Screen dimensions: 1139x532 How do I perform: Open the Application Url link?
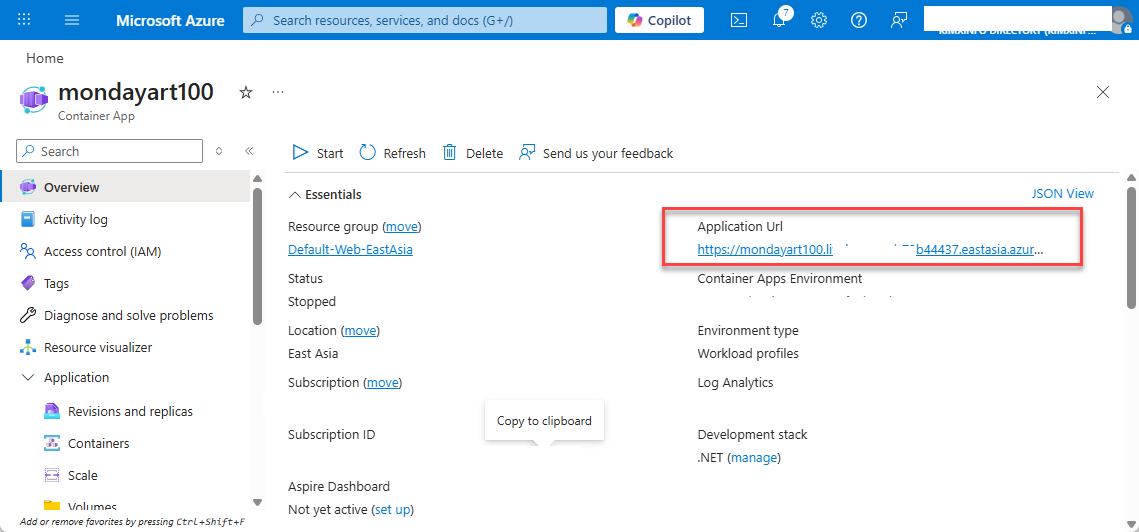870,249
